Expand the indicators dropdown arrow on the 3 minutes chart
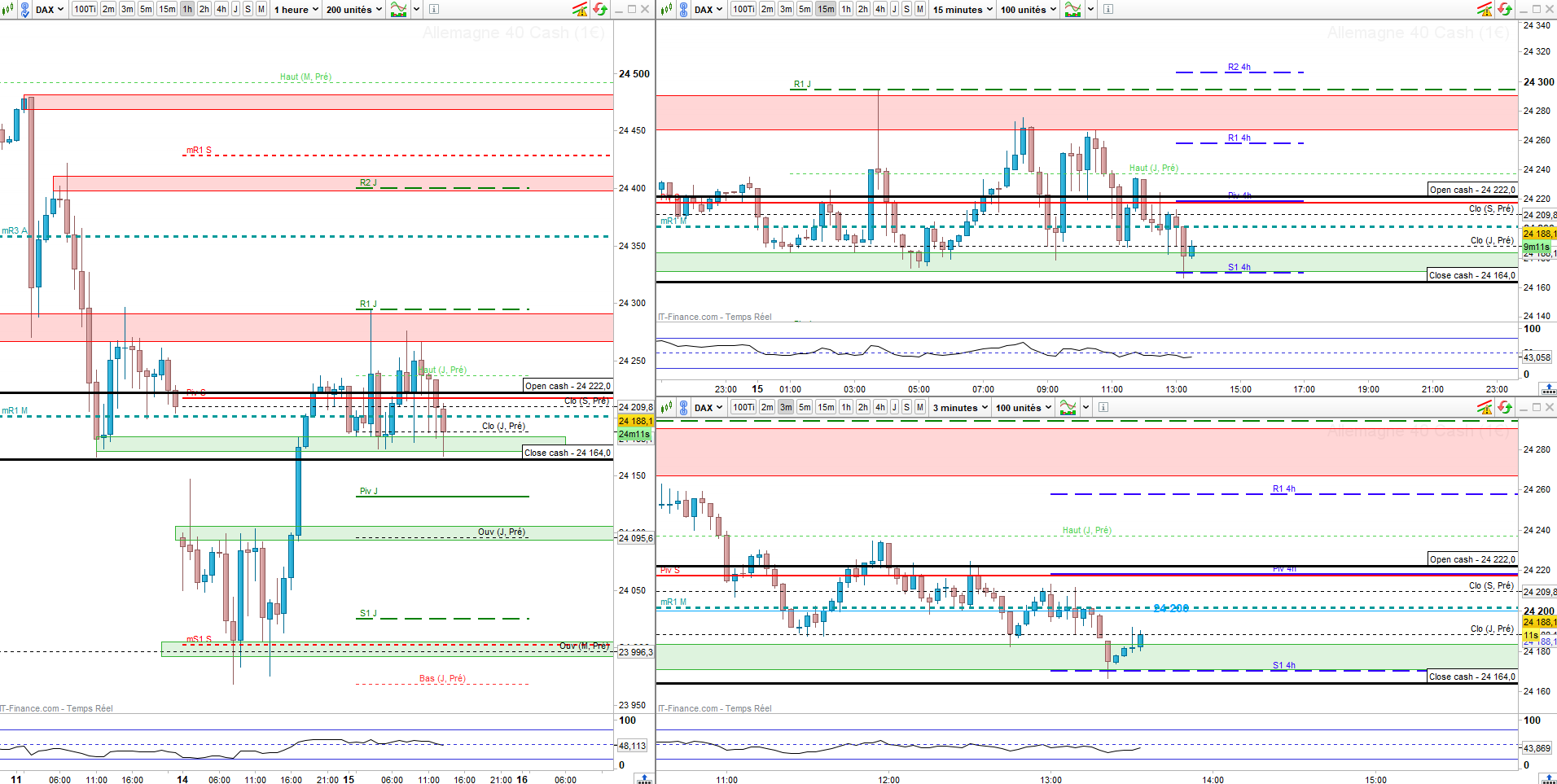 1086,407
